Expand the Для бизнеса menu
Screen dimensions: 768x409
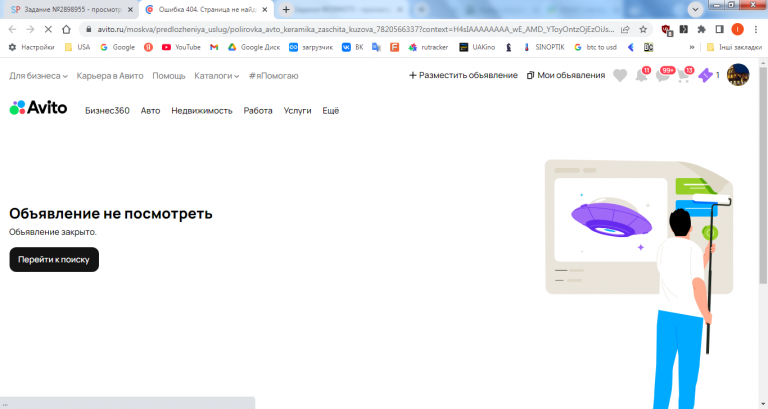click(38, 76)
